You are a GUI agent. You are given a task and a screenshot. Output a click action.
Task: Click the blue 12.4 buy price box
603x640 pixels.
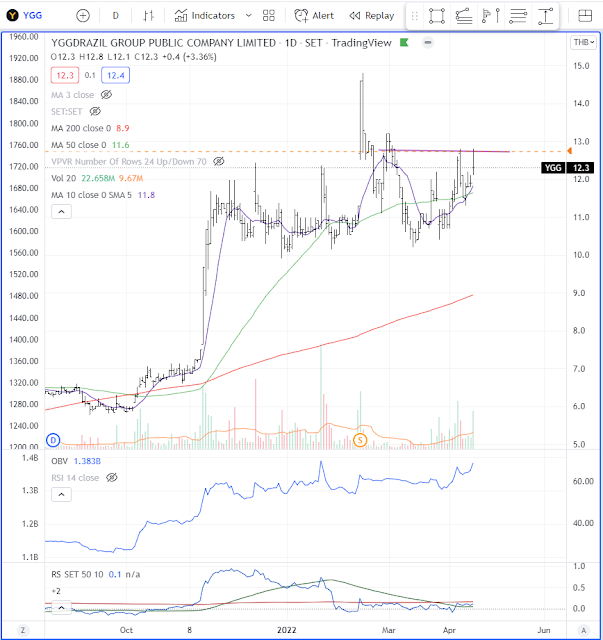pyautogui.click(x=116, y=76)
